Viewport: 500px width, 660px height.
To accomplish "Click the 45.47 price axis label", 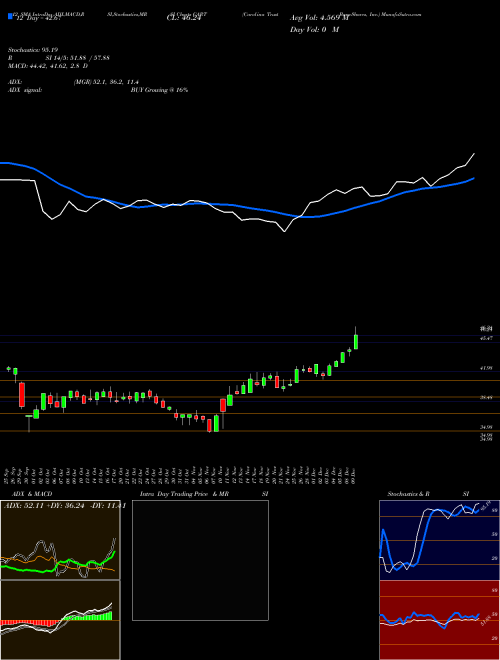I will point(486,338).
